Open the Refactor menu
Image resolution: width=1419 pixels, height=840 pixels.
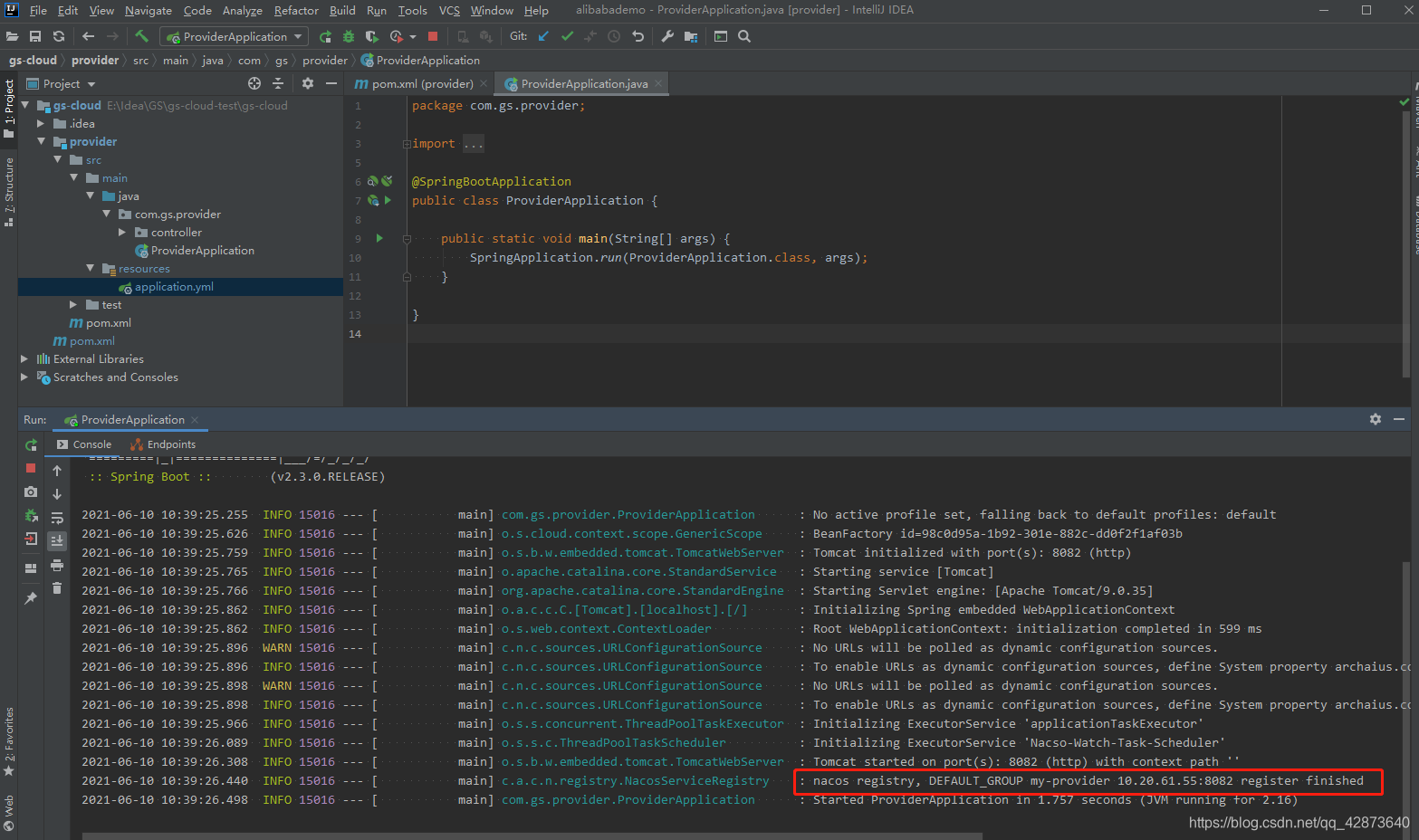point(296,10)
